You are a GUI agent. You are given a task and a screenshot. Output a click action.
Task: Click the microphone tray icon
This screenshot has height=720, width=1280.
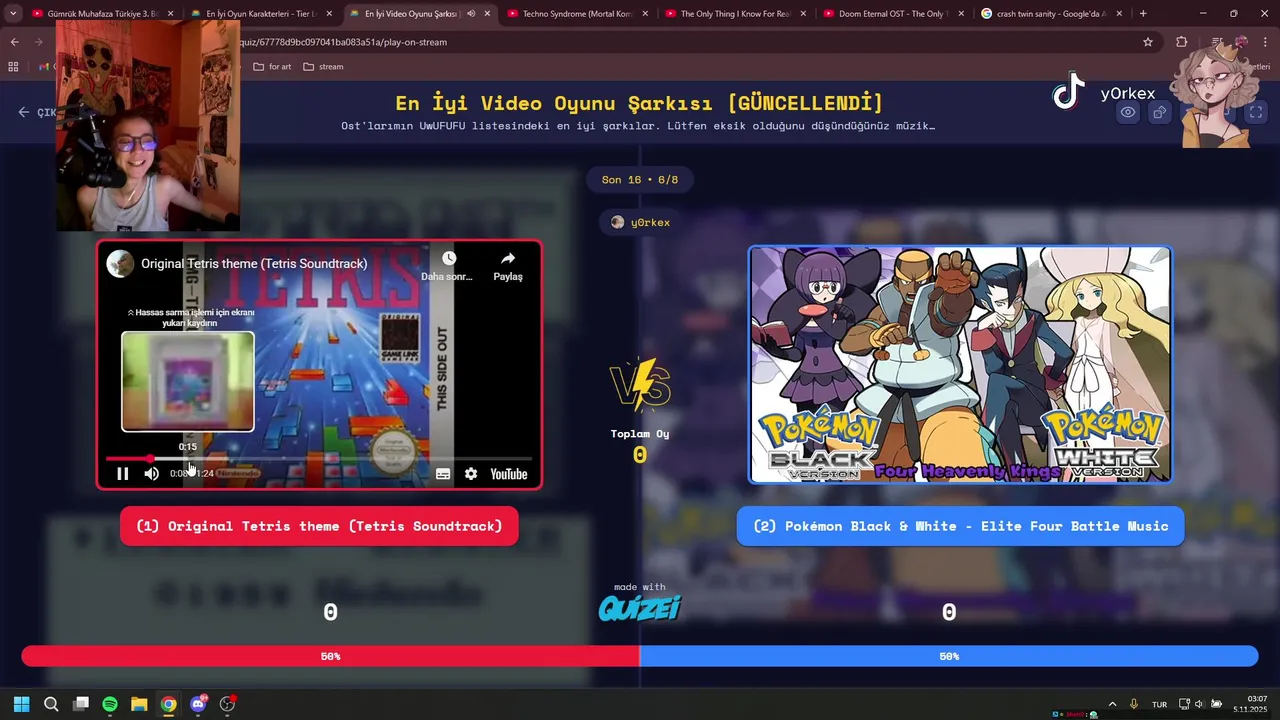point(1134,704)
